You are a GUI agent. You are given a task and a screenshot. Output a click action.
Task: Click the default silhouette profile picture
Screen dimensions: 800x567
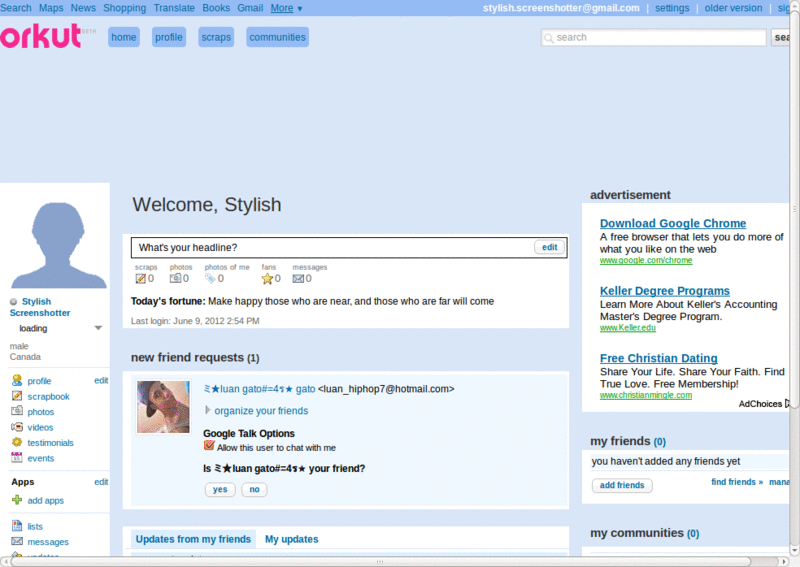click(x=59, y=245)
